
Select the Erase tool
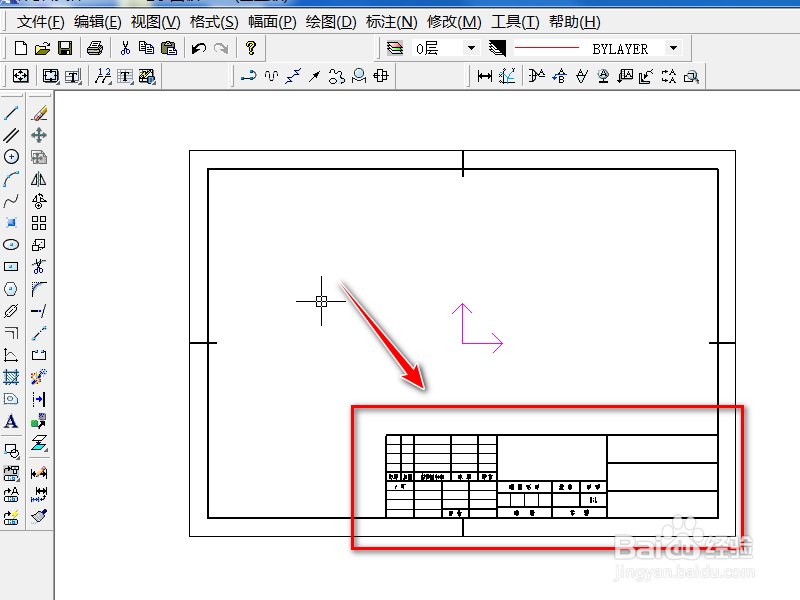[39, 113]
